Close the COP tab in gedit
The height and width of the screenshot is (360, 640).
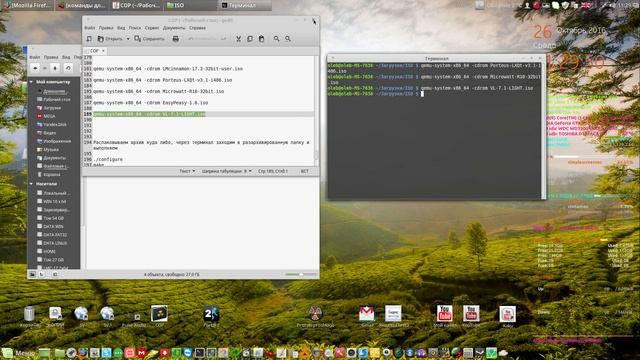pyautogui.click(x=103, y=51)
